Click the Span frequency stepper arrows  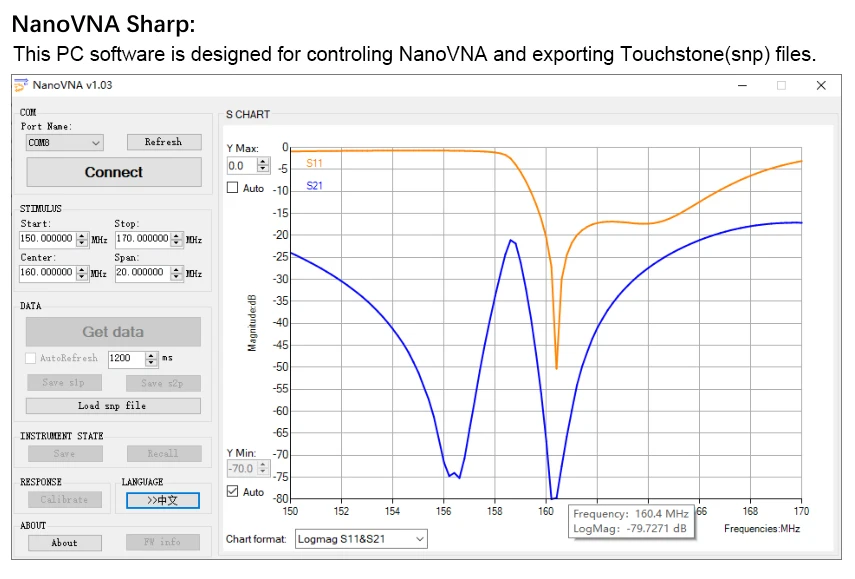[176, 273]
